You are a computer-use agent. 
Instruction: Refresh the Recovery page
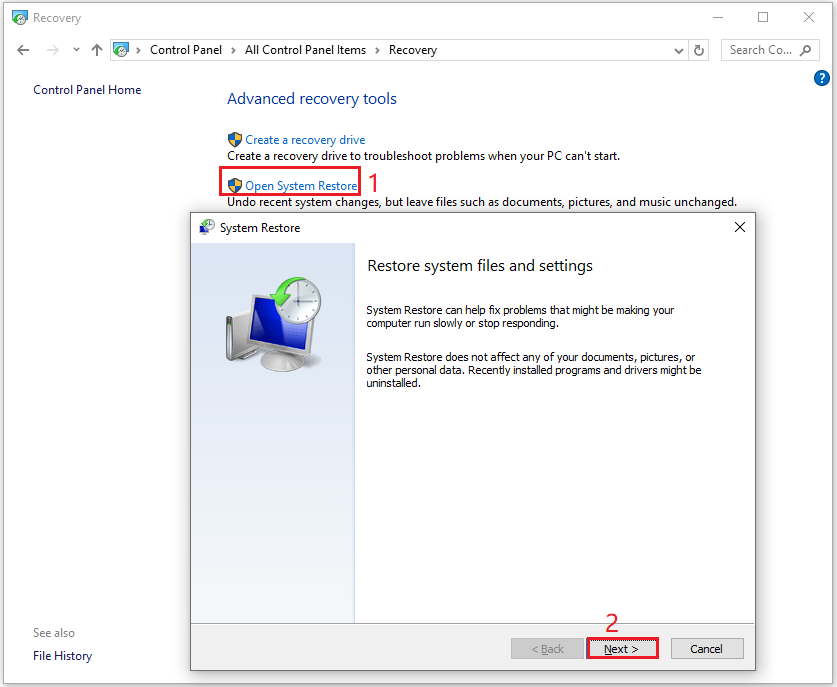700,49
